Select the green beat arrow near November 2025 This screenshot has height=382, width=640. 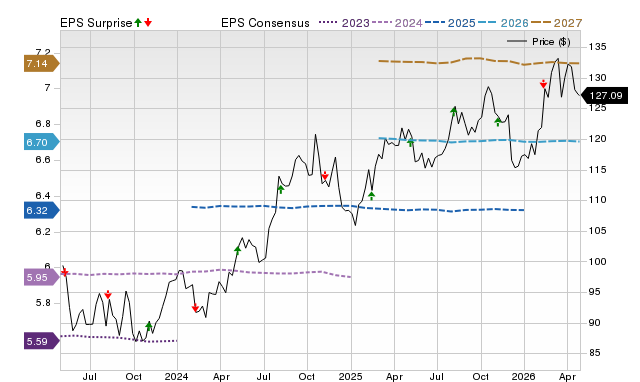[498, 122]
